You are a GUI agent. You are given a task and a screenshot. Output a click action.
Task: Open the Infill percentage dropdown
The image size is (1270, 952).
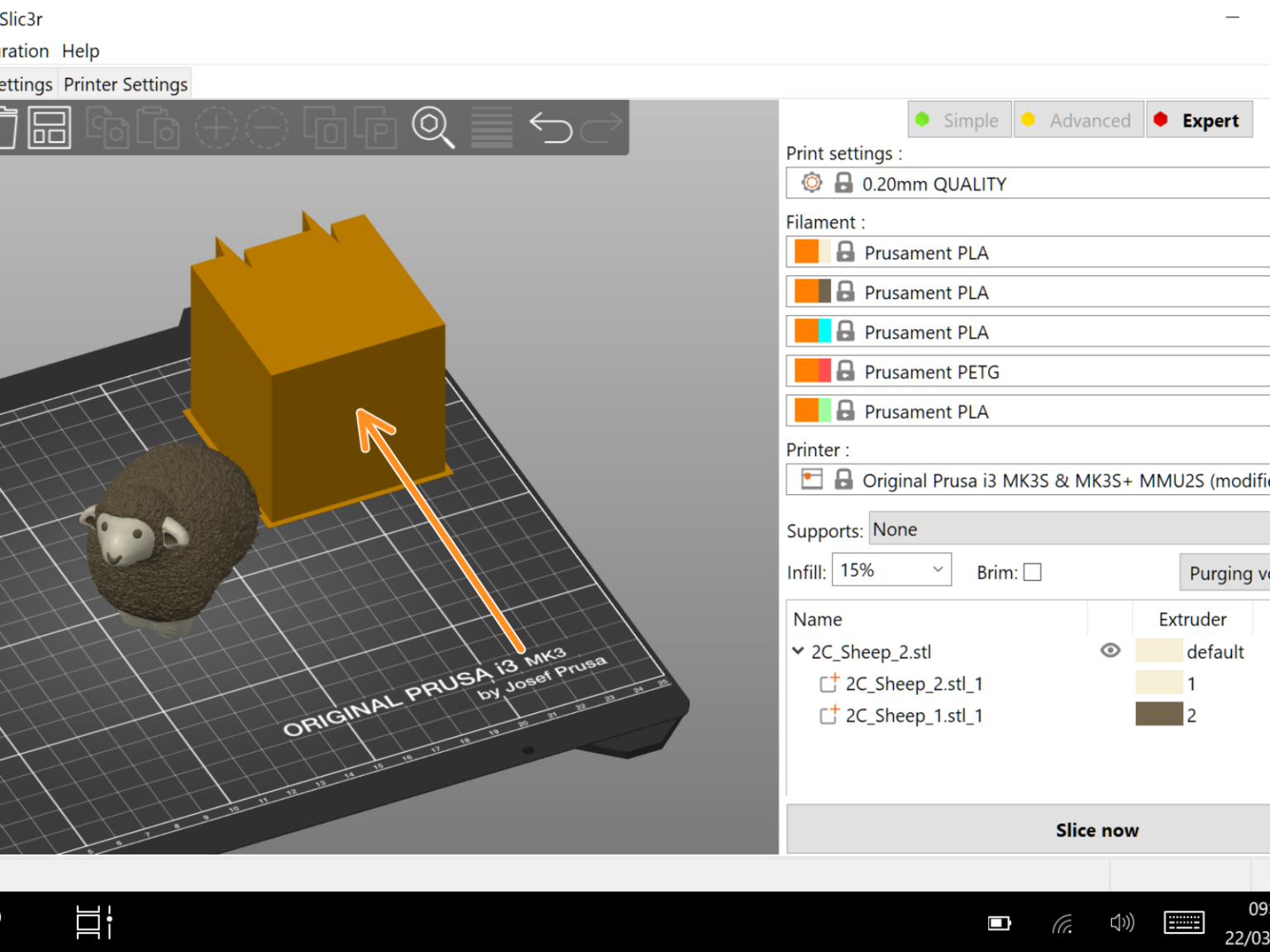point(938,569)
